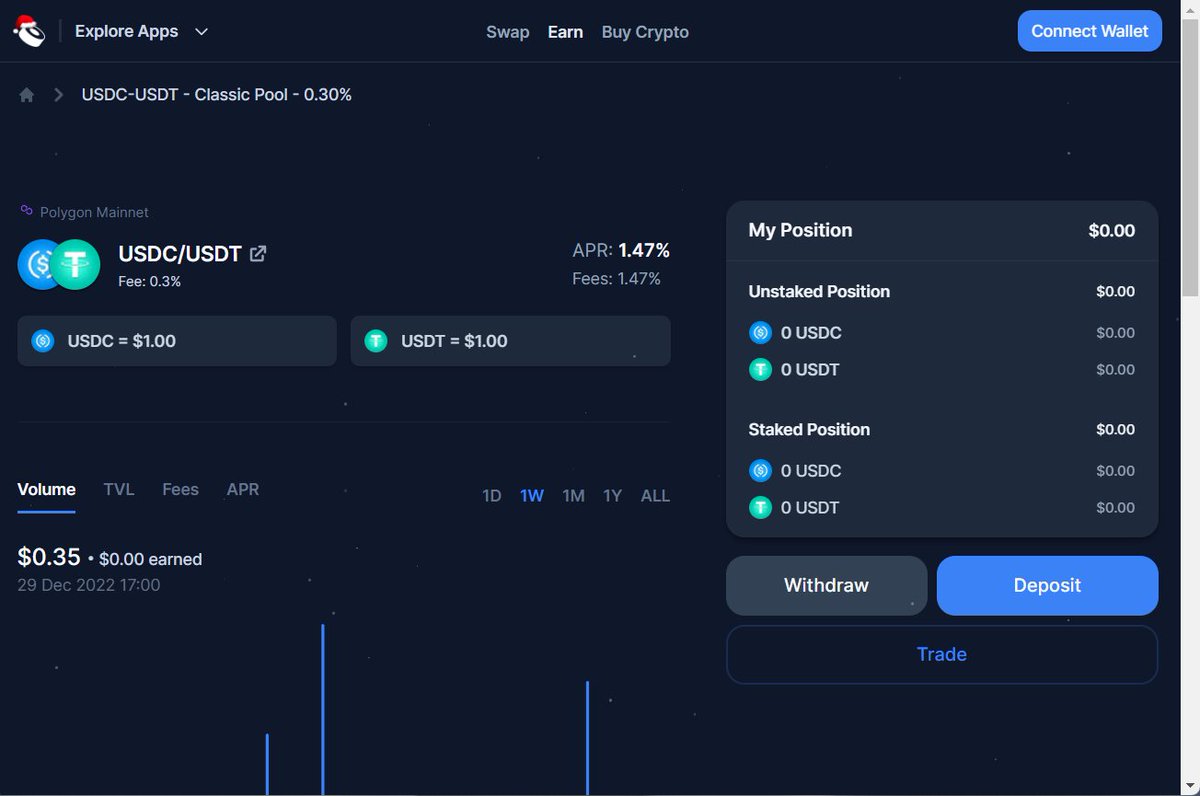Click the USDC-USDT Classic Pool breadcrumb text
Viewport: 1200px width, 796px height.
click(217, 95)
